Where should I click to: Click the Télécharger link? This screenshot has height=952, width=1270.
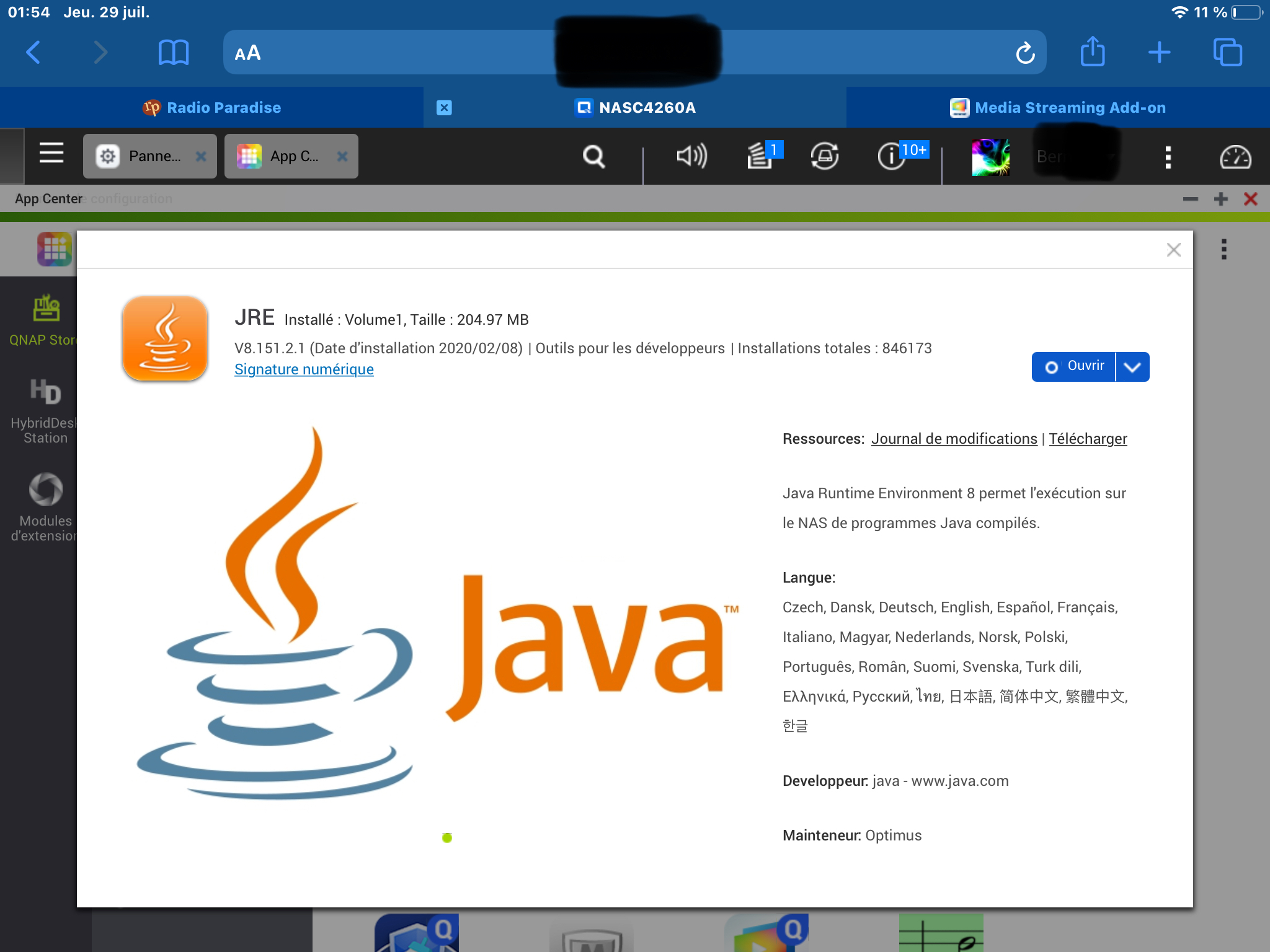tap(1088, 439)
